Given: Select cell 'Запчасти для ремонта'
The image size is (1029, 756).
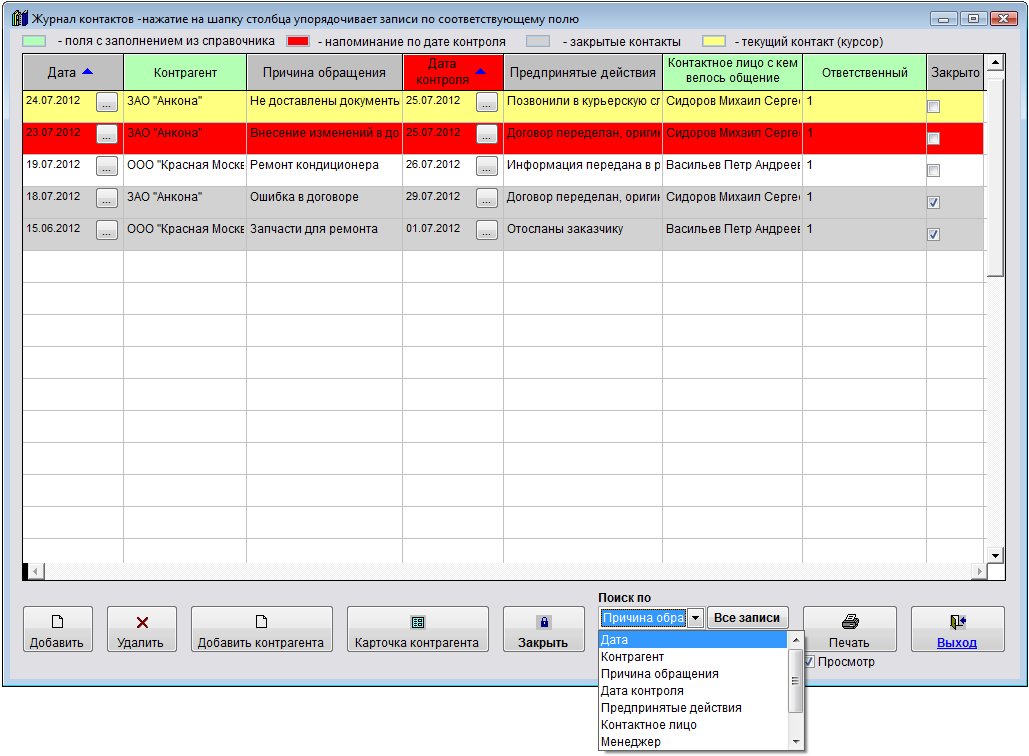Looking at the screenshot, I should pos(324,234).
